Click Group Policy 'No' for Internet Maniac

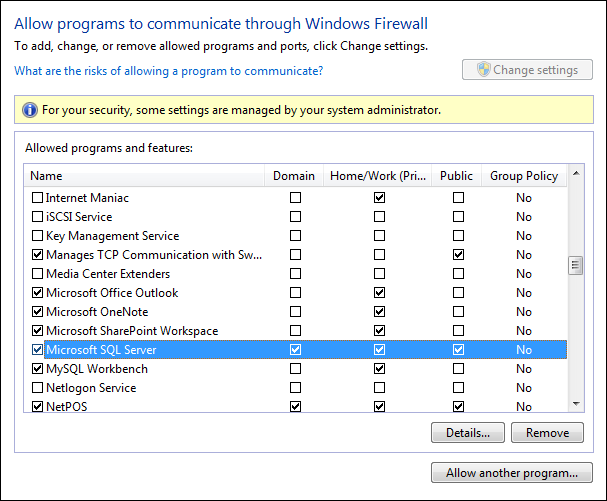pyautogui.click(x=524, y=198)
